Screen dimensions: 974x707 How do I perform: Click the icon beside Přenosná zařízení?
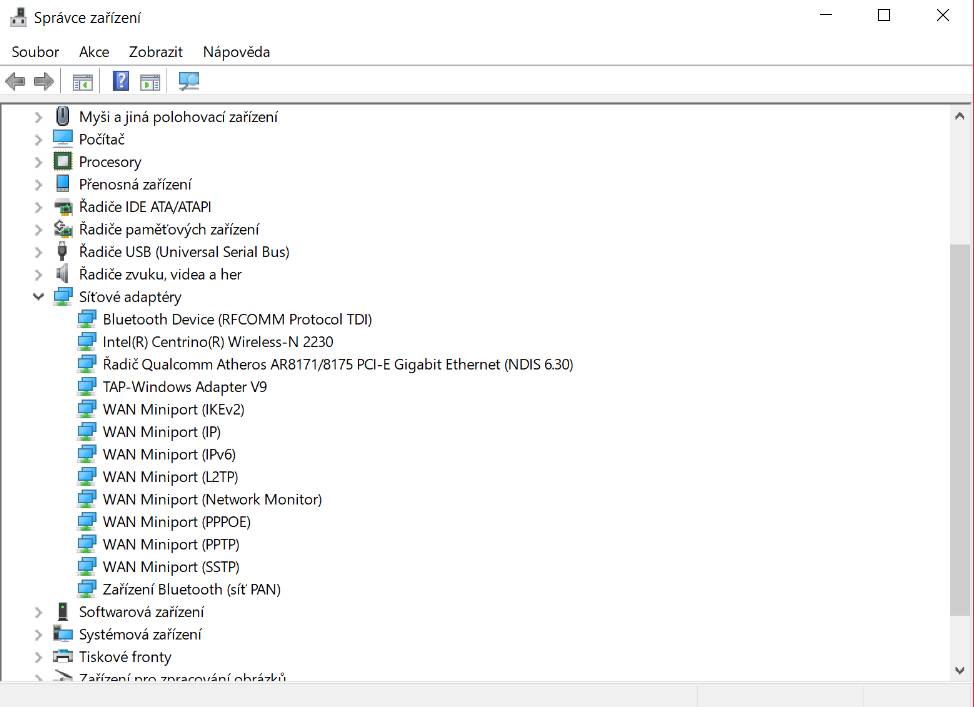coord(63,184)
